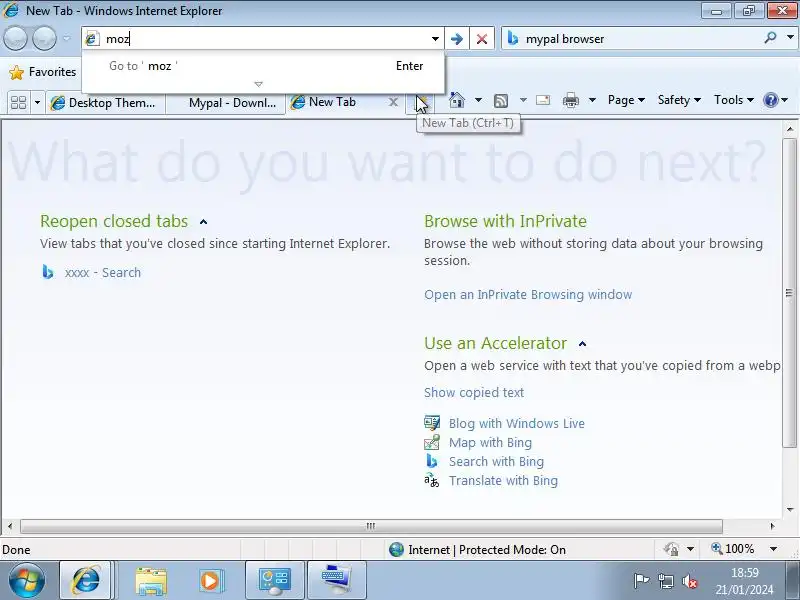Image resolution: width=800 pixels, height=600 pixels.
Task: Click Show copied text link
Action: [x=474, y=392]
